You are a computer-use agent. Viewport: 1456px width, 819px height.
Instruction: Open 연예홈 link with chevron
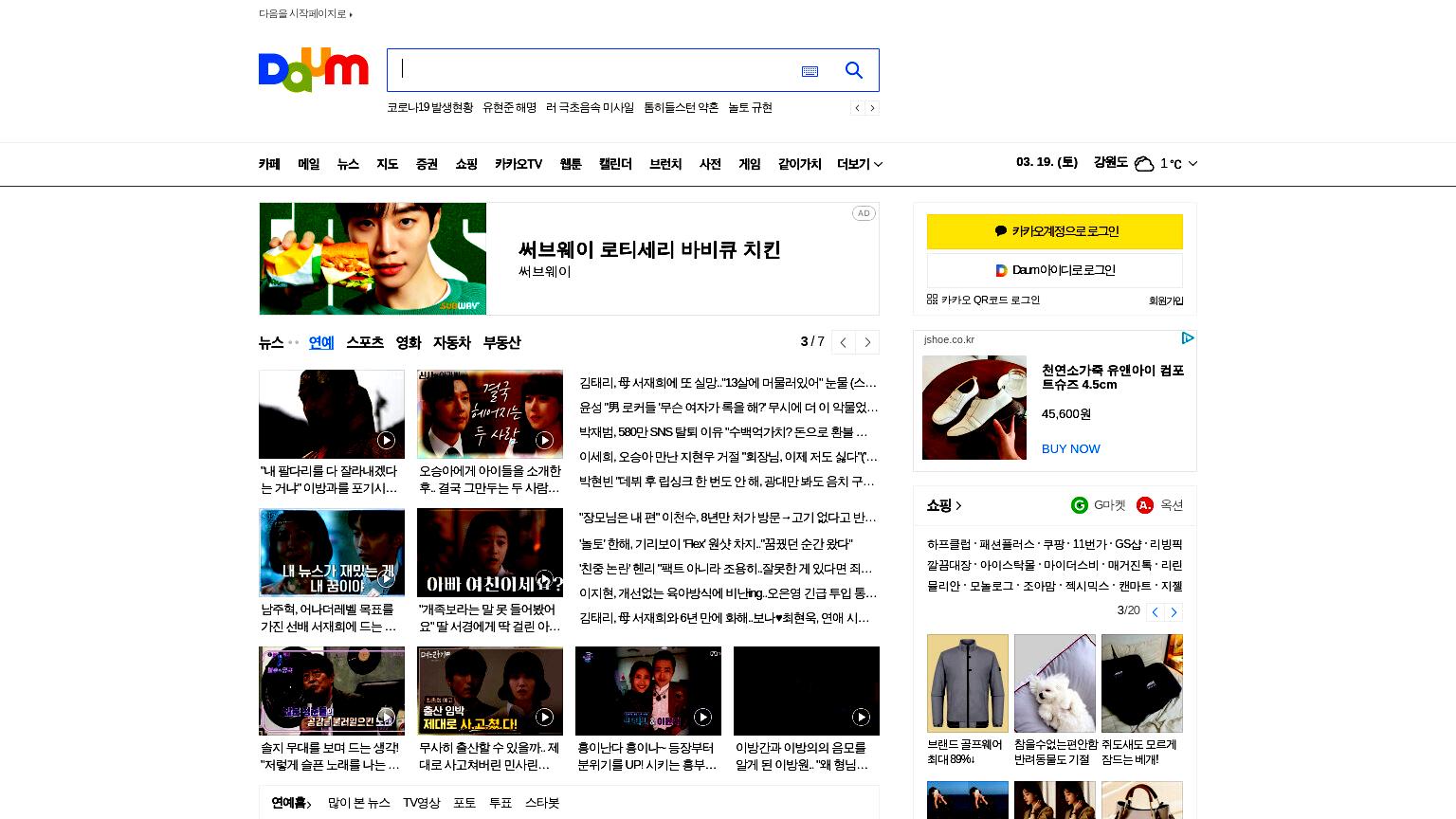tap(292, 803)
